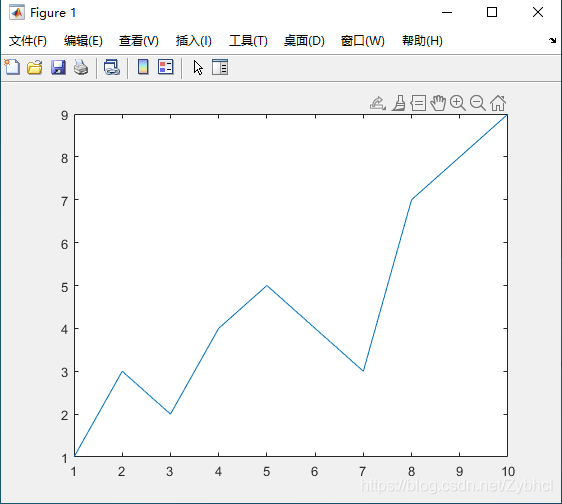562x504 pixels.
Task: Click the x-axis tick label 10
Action: 508,472
